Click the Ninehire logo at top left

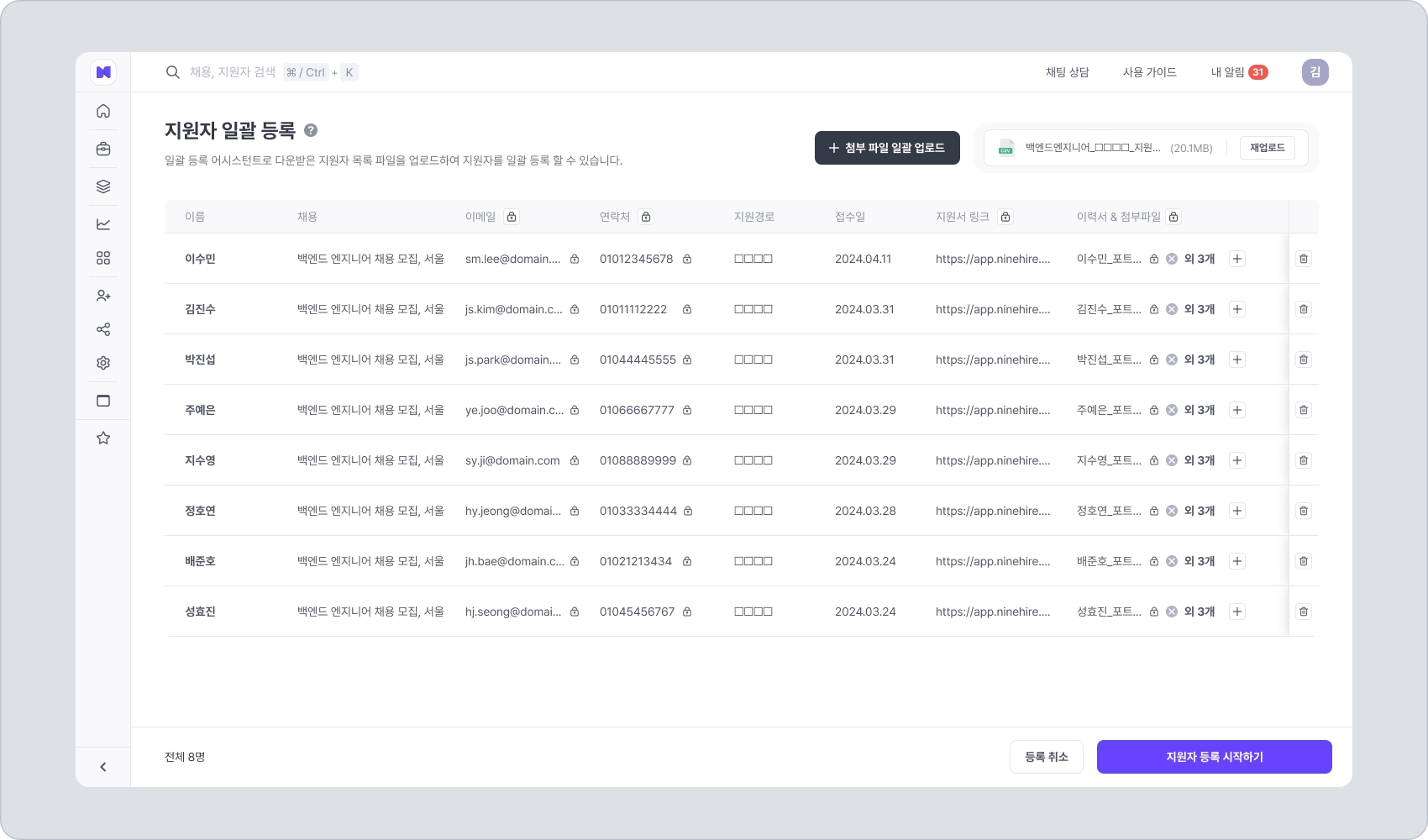(103, 72)
